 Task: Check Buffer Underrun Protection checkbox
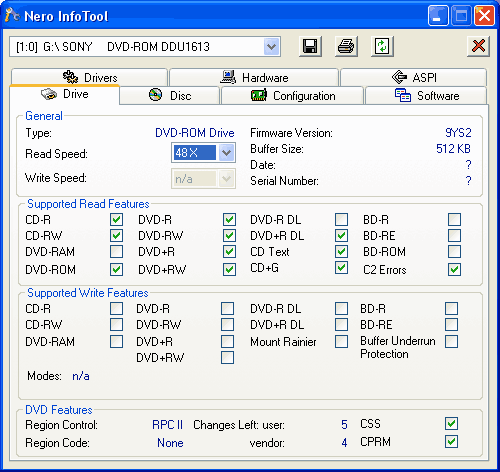pyautogui.click(x=451, y=341)
